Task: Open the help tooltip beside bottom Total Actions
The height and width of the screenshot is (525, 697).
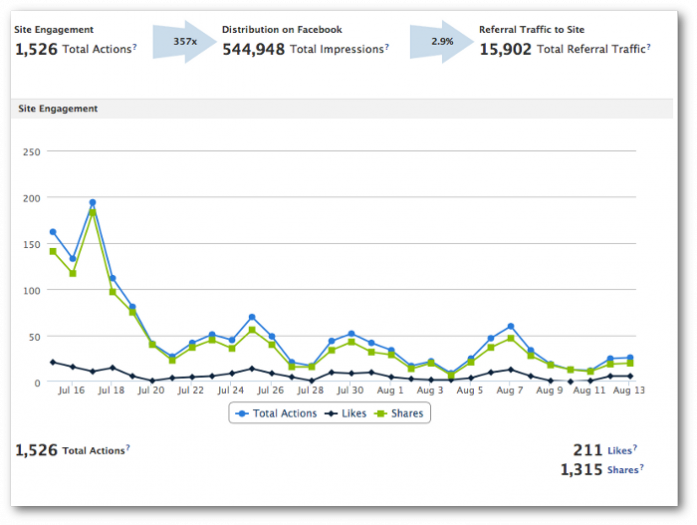Action: (128, 448)
